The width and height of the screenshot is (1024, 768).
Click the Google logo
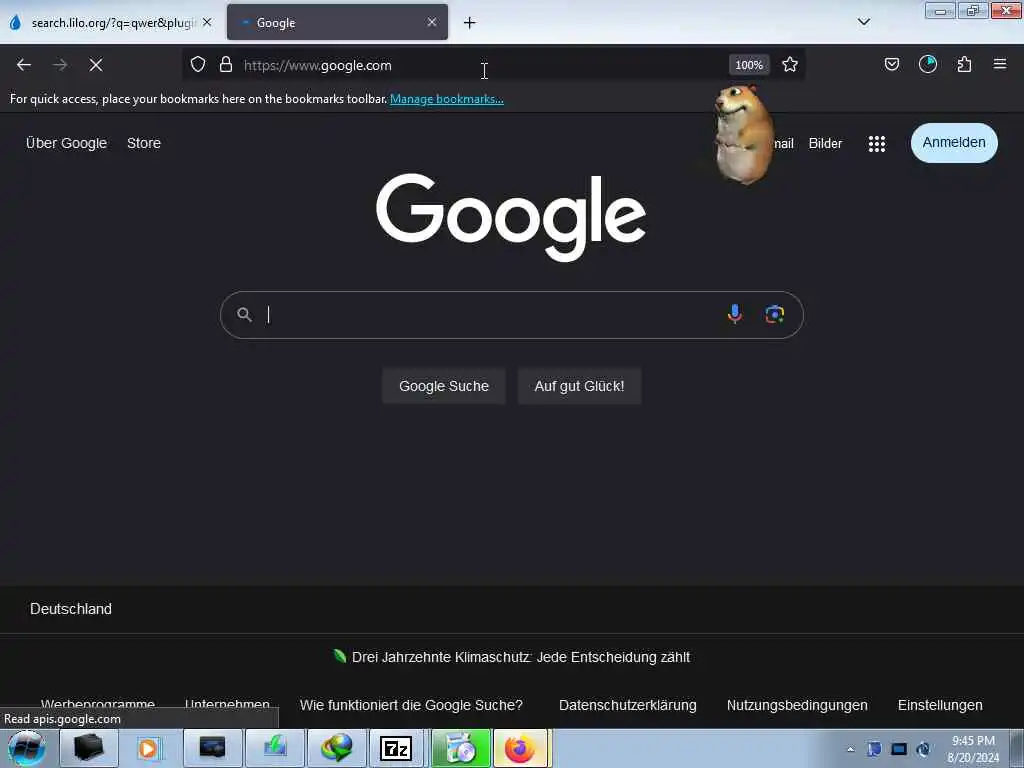point(511,217)
